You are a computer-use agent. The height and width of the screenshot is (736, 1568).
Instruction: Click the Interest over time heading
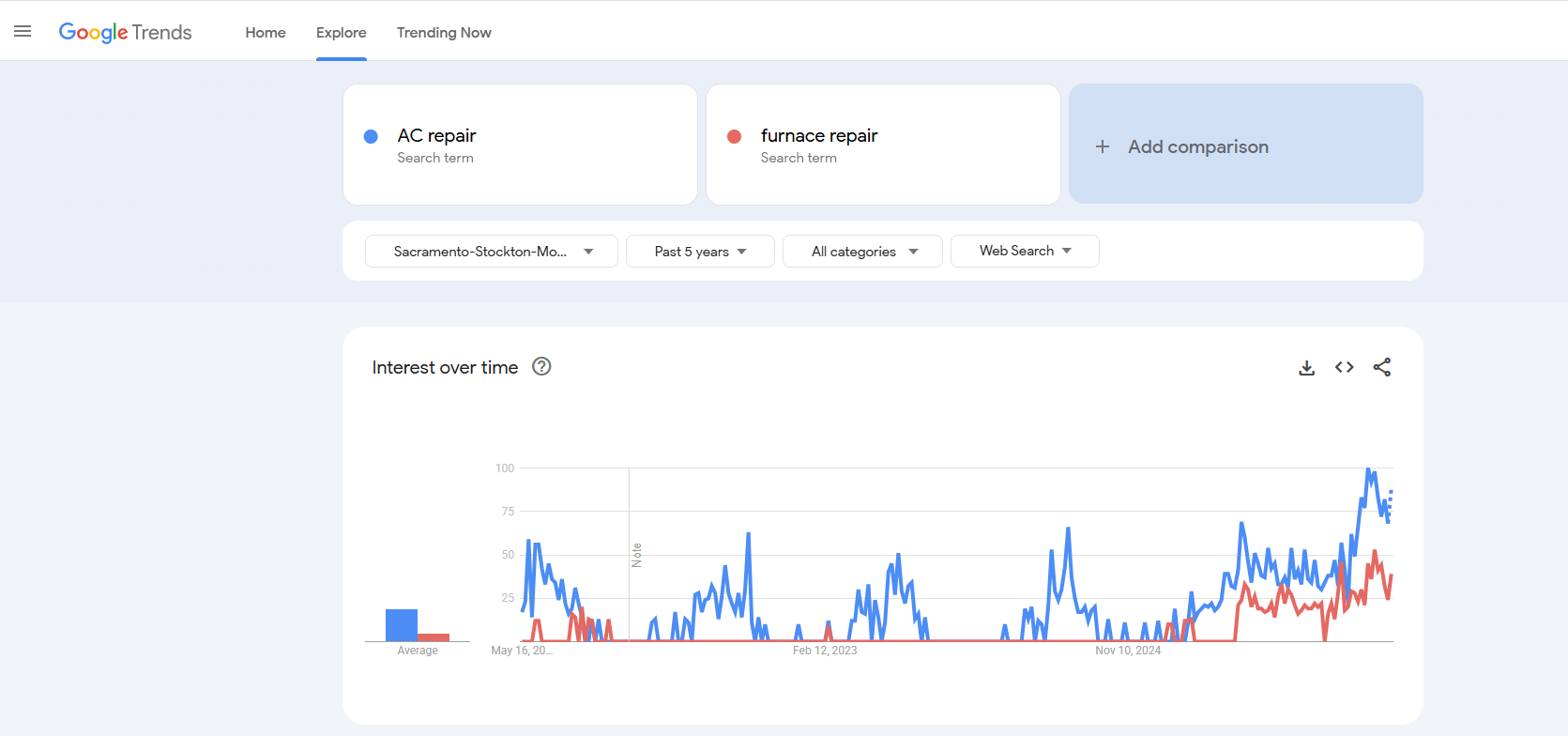pos(445,367)
